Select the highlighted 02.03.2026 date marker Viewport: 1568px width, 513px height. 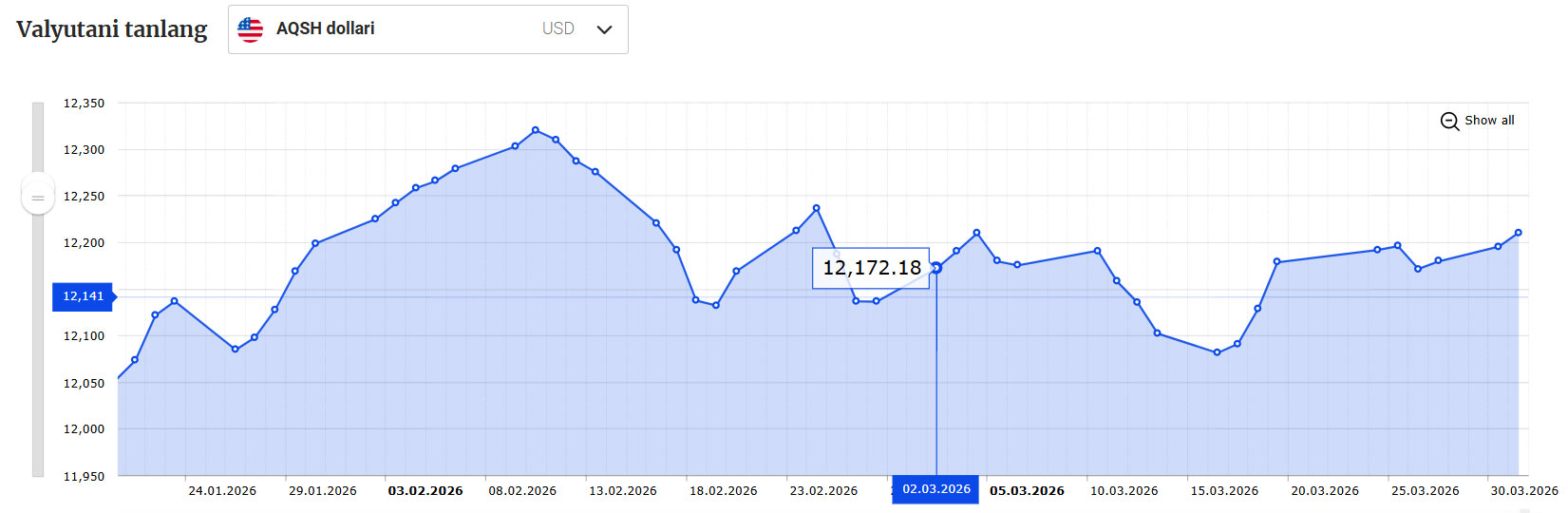tap(935, 489)
